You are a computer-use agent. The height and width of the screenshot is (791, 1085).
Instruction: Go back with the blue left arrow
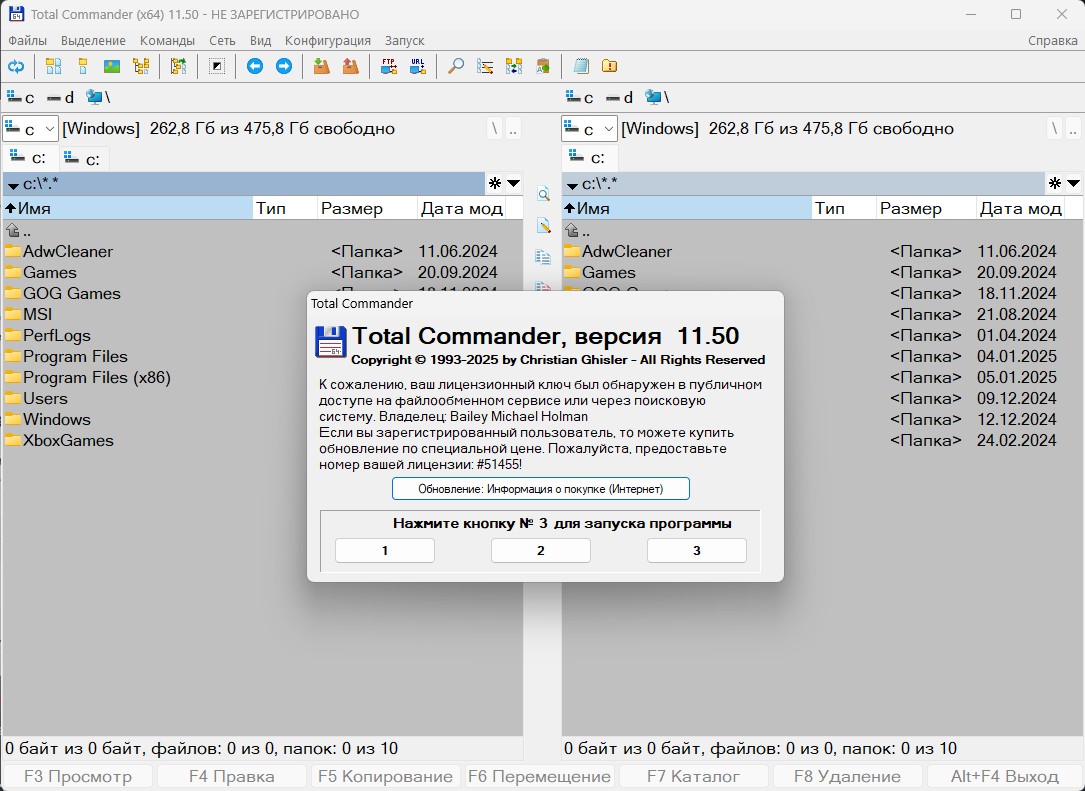tap(255, 66)
